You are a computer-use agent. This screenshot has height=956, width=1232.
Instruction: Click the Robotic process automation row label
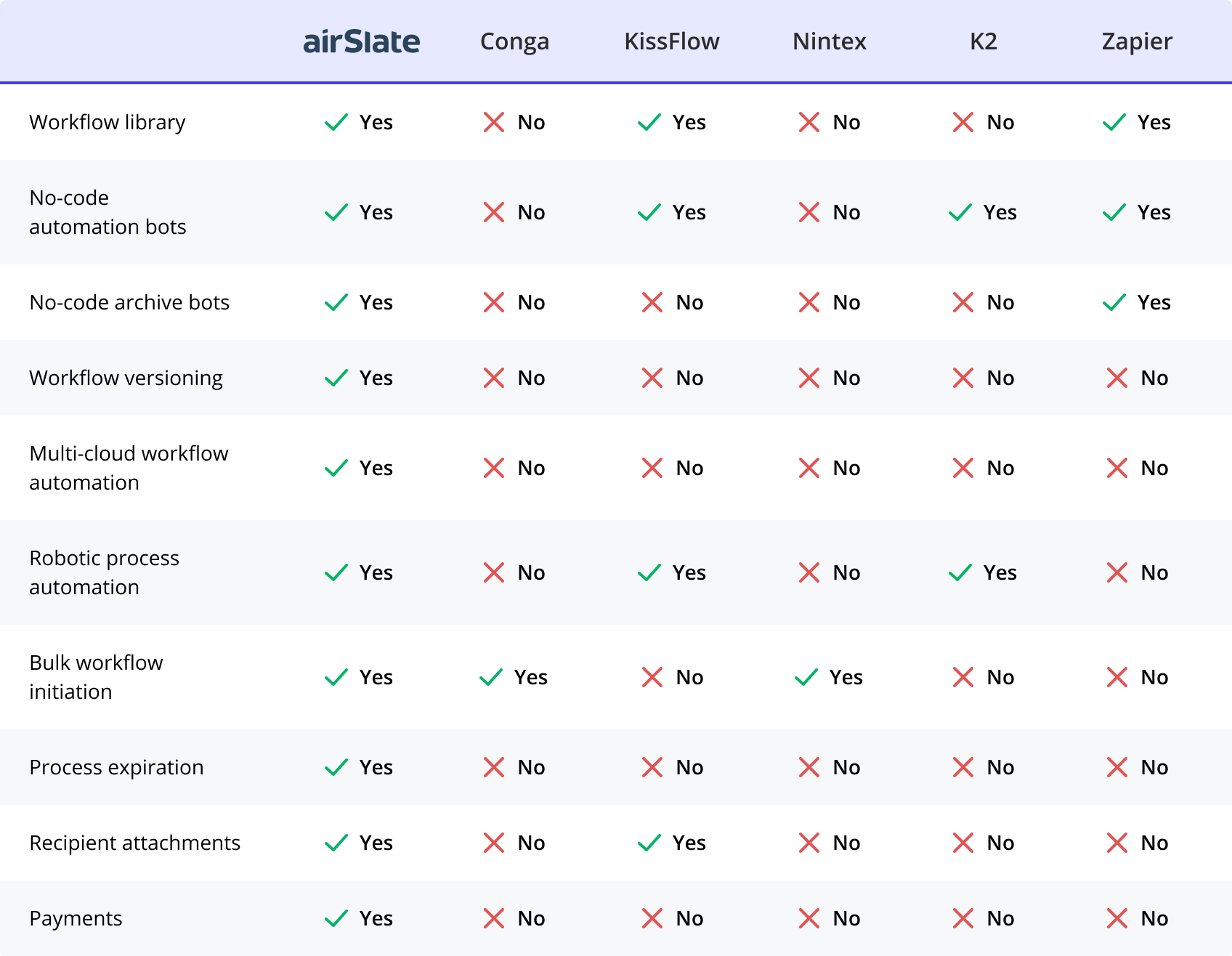pyautogui.click(x=105, y=572)
